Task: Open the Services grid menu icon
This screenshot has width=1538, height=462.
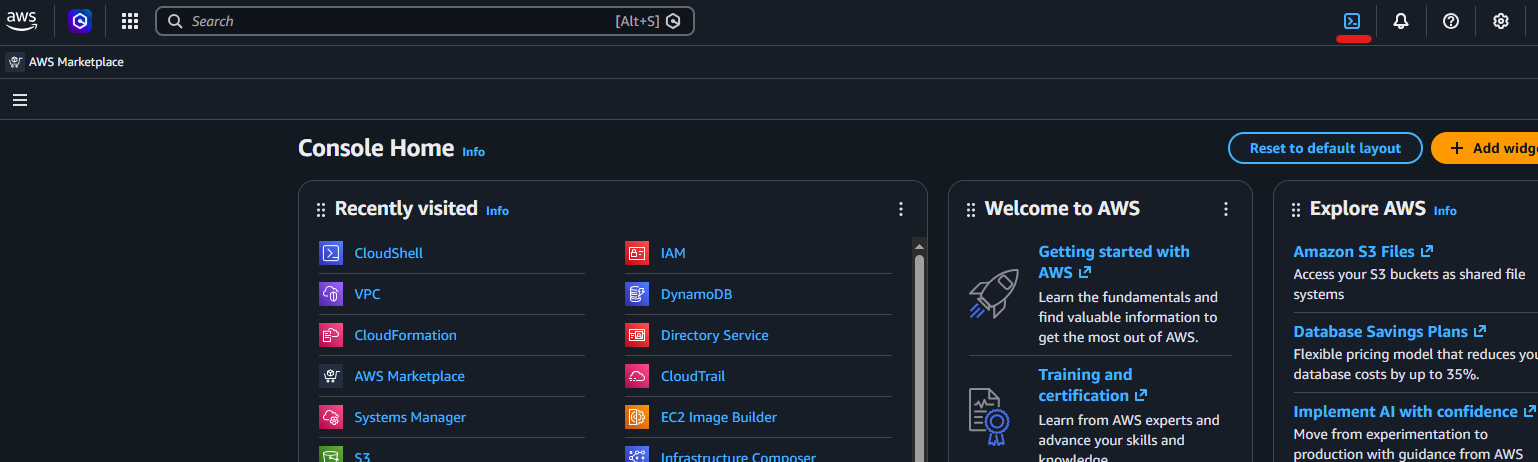Action: point(130,21)
